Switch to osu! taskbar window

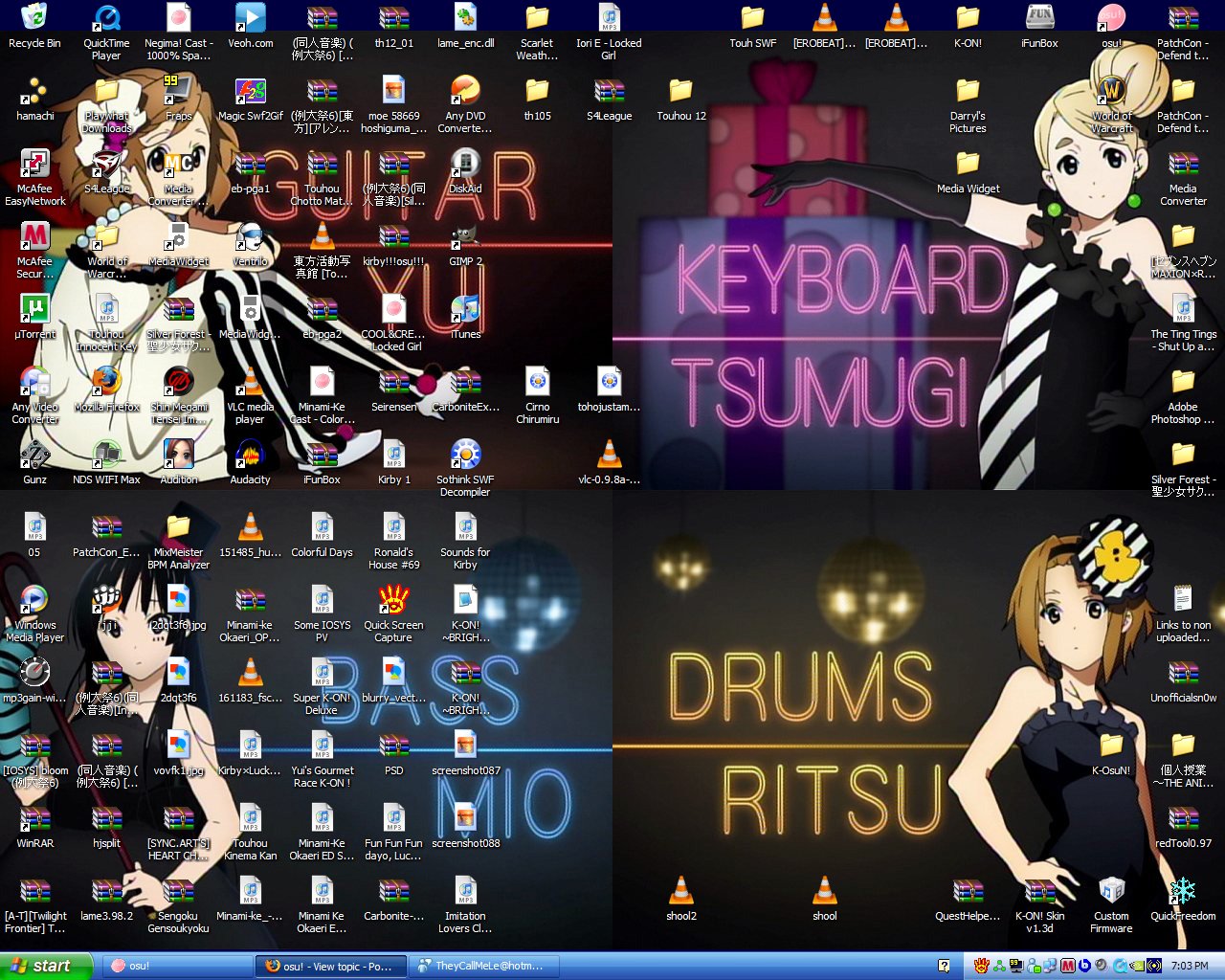(x=178, y=966)
